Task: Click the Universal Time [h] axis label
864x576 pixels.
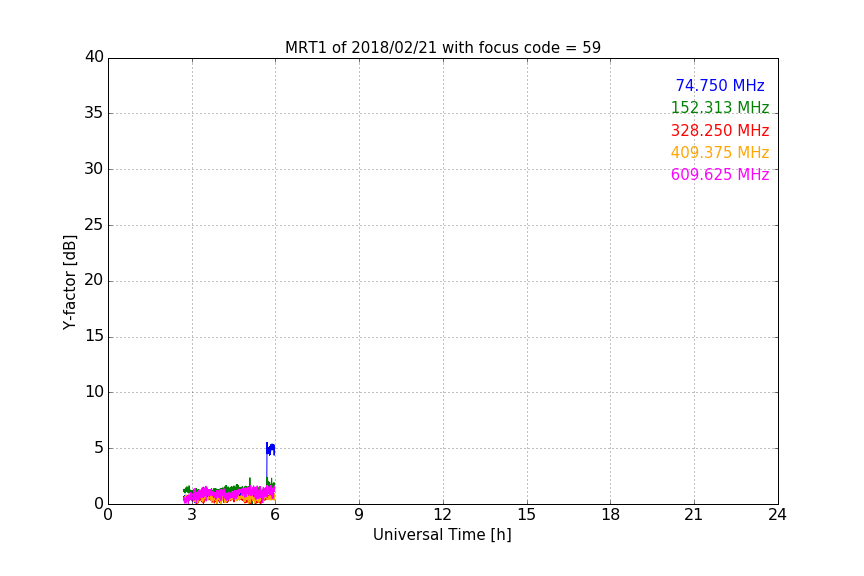Action: 442,535
